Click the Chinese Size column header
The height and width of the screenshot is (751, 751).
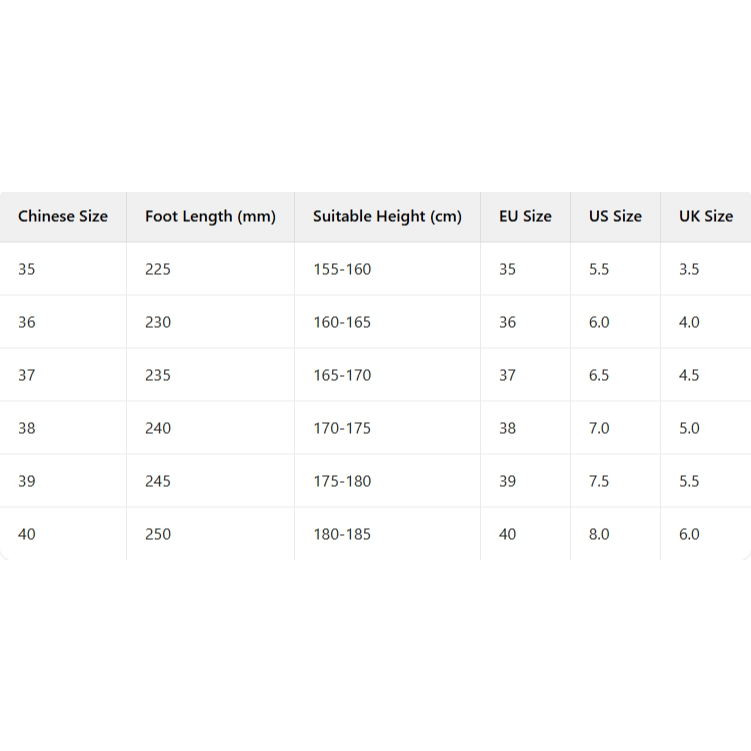click(63, 216)
